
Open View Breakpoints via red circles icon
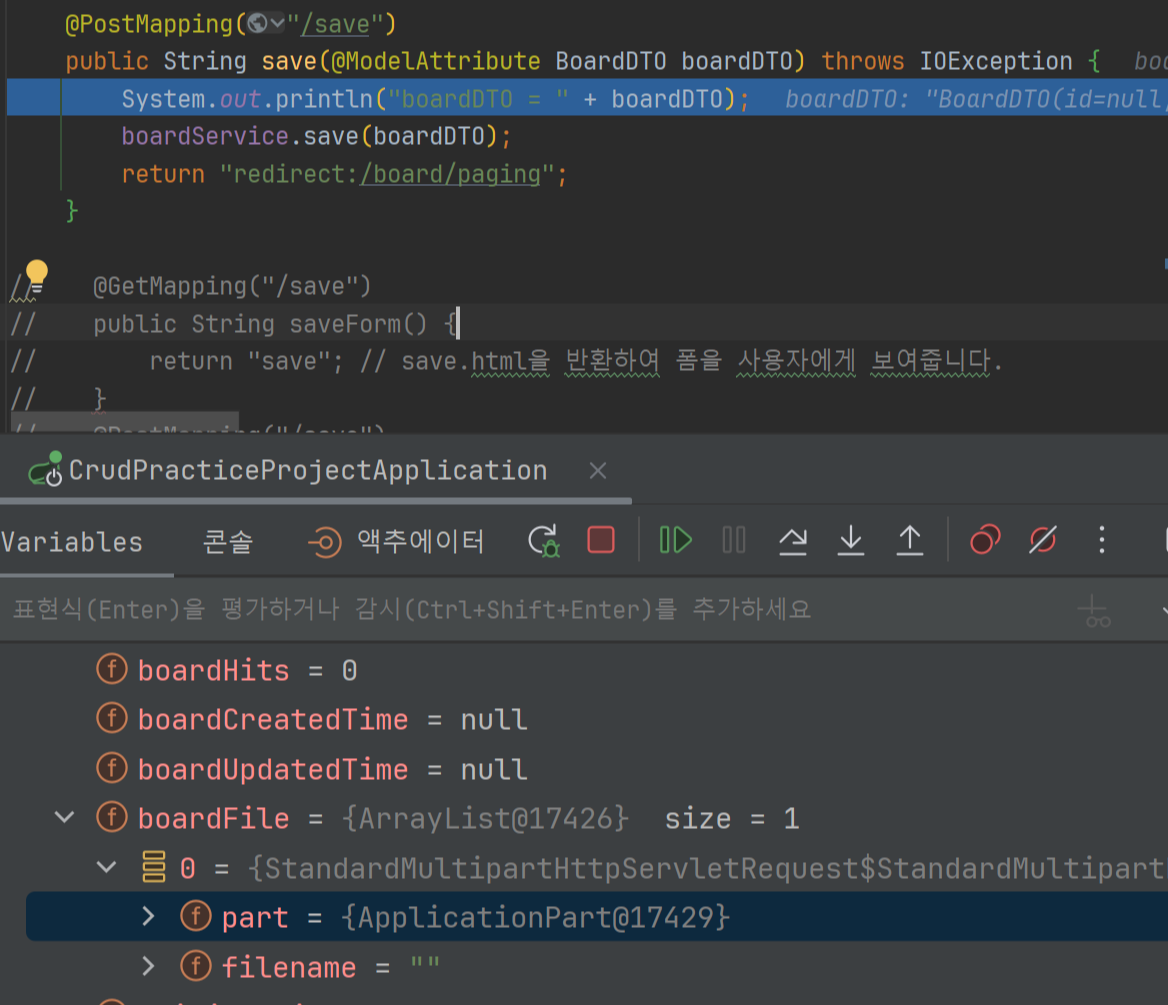(x=984, y=540)
